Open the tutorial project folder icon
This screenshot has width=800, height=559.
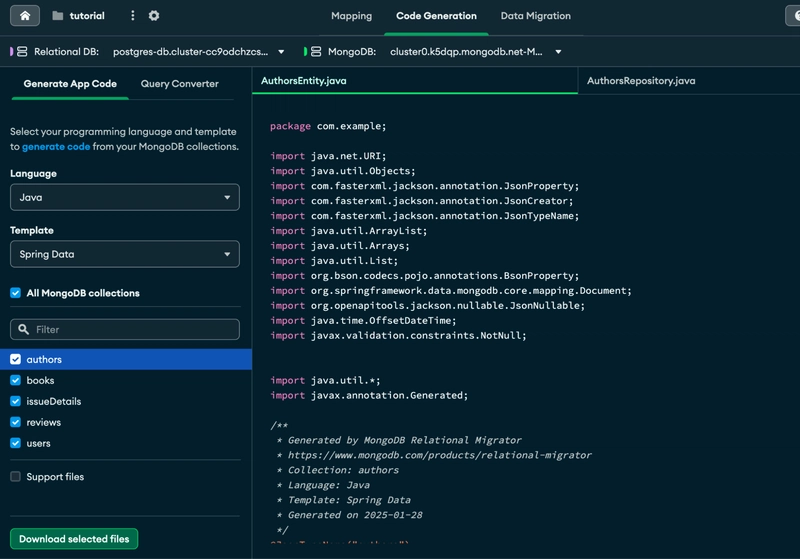(x=58, y=16)
